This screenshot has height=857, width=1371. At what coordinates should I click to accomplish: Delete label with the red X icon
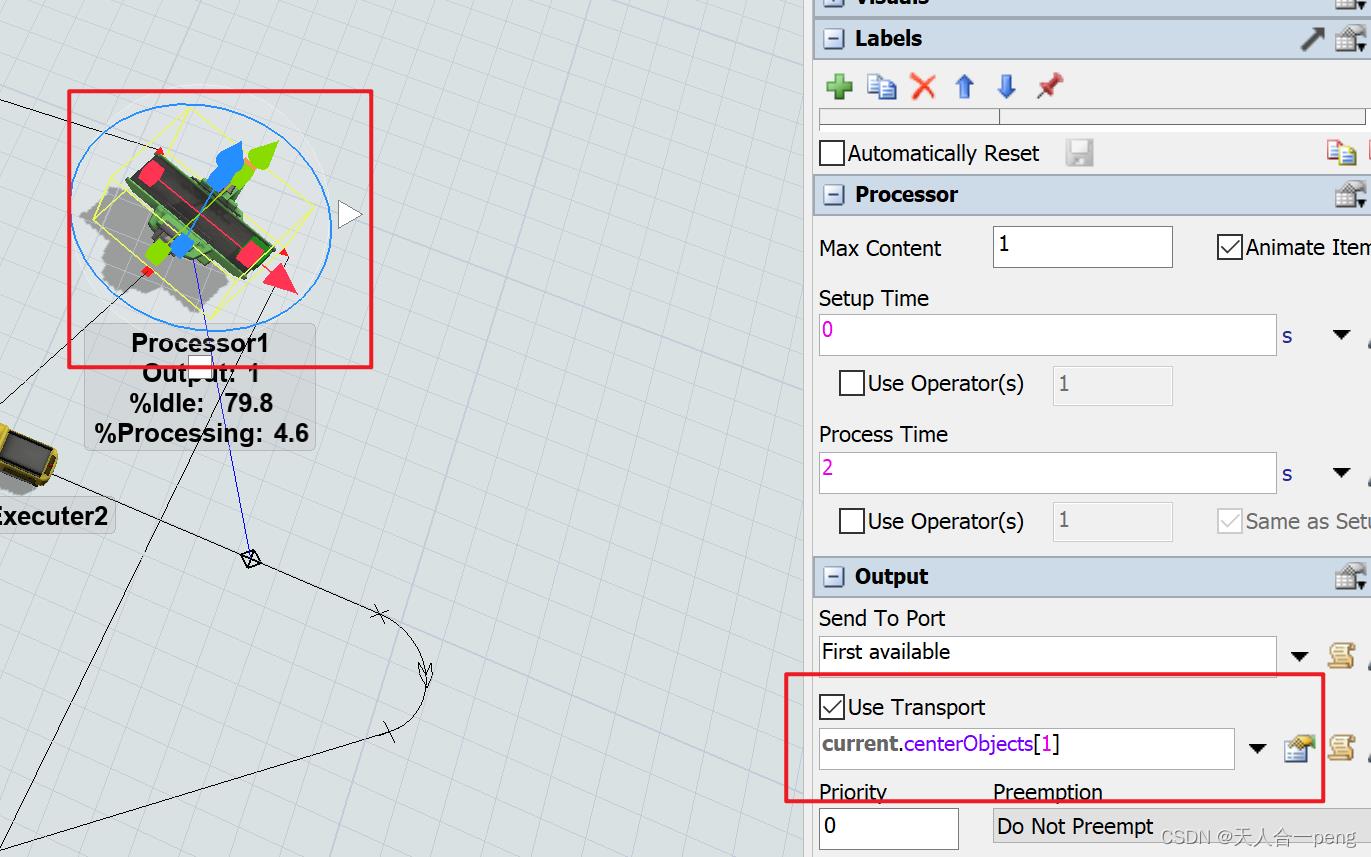click(x=923, y=86)
